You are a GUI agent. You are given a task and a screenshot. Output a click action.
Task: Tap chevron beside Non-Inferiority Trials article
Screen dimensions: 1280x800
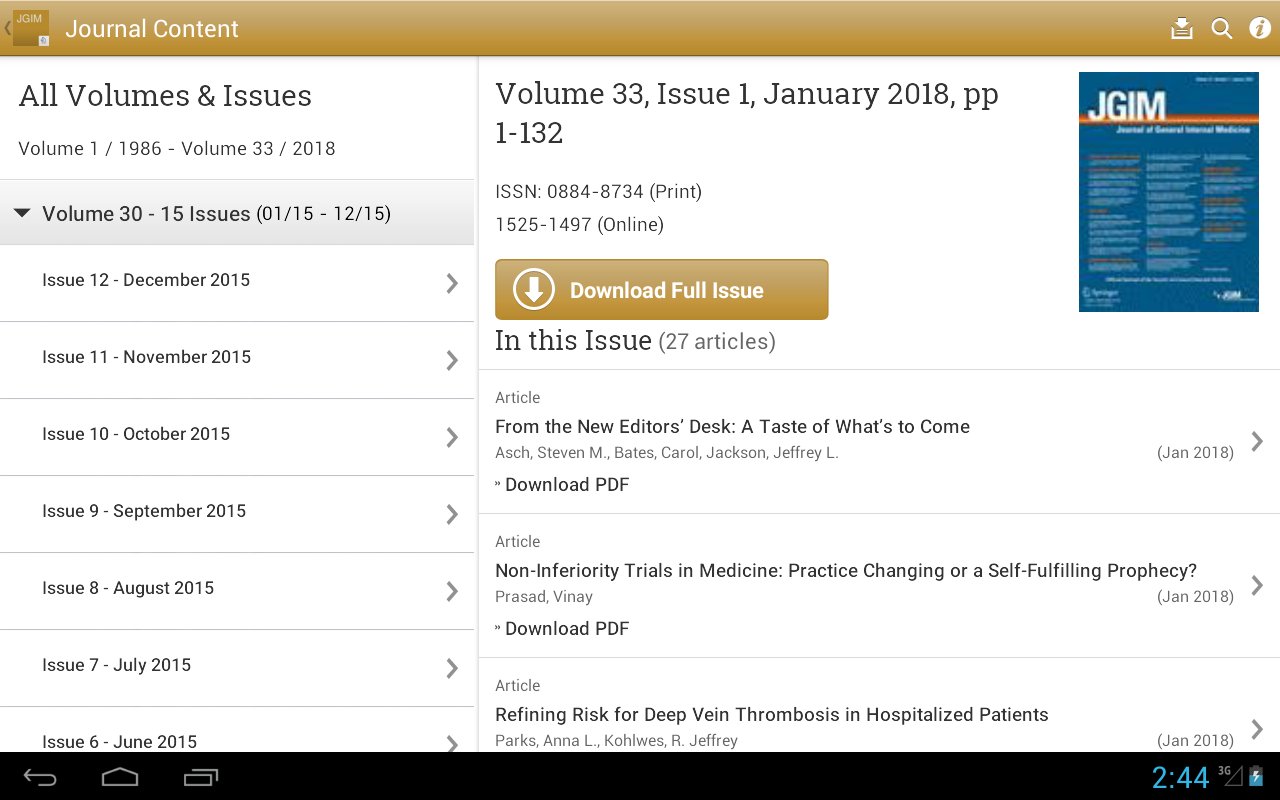1257,584
